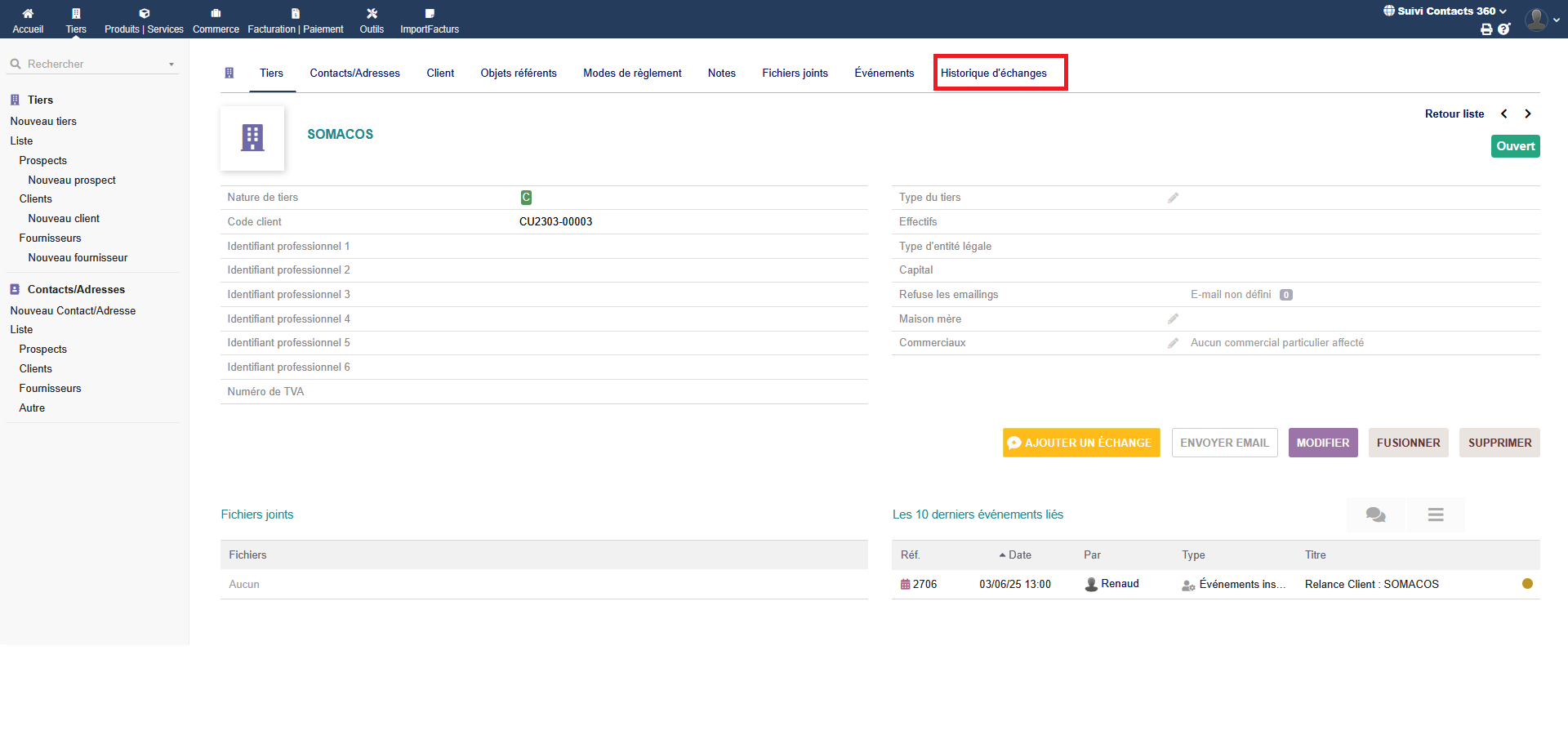Sort events by Date column
The height and width of the screenshot is (735, 1568).
pos(1018,555)
